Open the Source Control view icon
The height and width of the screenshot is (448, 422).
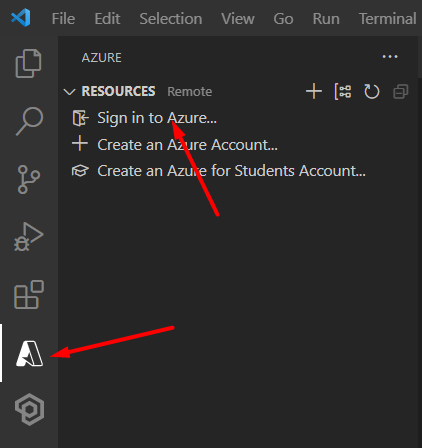[29, 179]
